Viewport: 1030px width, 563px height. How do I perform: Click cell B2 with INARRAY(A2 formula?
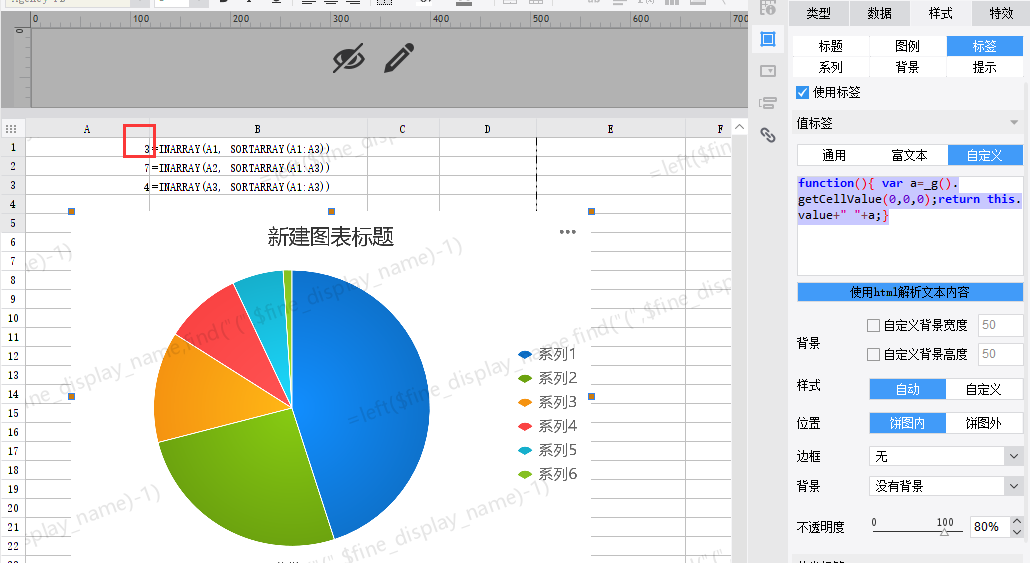258,168
